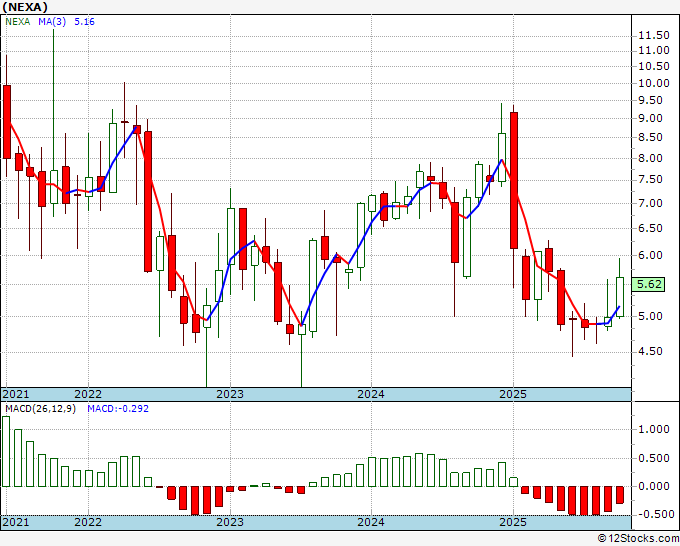Click 2023 on the price chart timeline
This screenshot has height=546, width=680.
[x=230, y=394]
